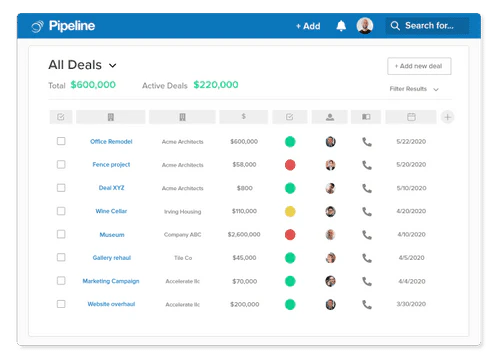This screenshot has width=500, height=360.
Task: Click owner avatar in Museum row
Action: [330, 235]
